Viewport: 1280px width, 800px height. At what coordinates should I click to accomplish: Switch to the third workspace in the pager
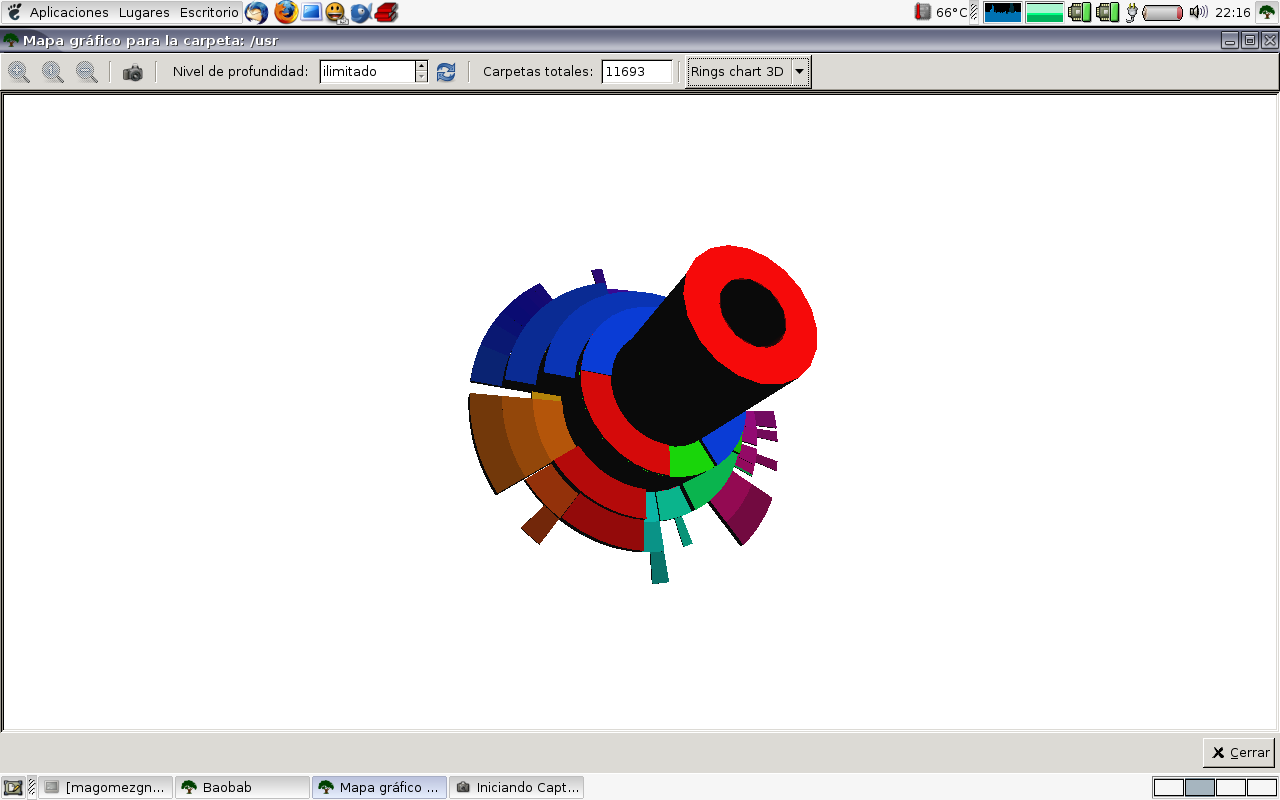pyautogui.click(x=1230, y=787)
